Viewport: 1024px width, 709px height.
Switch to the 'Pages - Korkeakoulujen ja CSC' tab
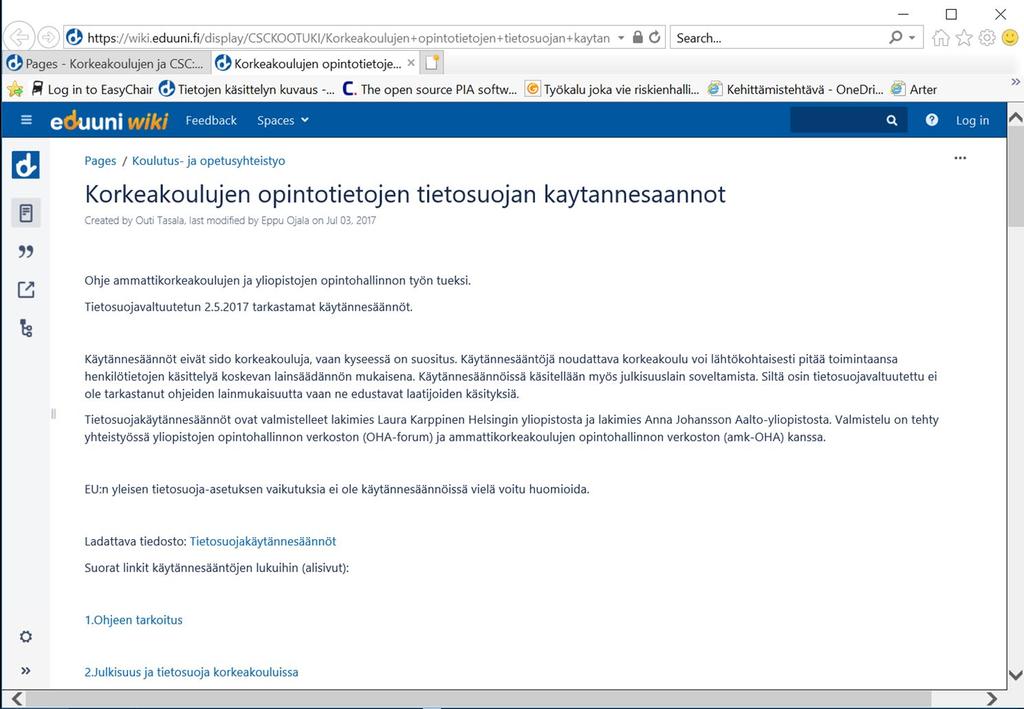coord(106,63)
